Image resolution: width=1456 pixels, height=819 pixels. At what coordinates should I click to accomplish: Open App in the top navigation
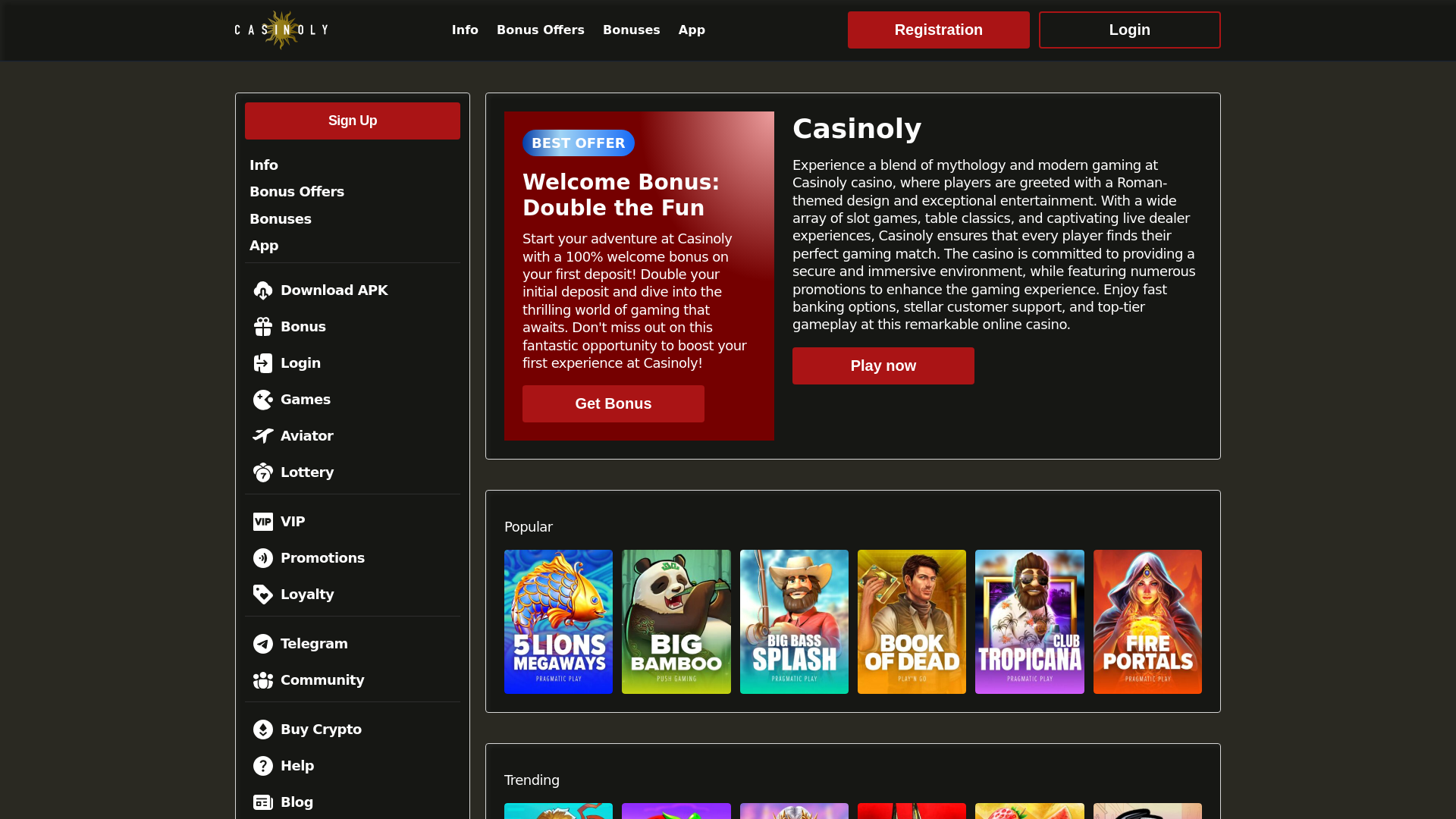[x=692, y=30]
